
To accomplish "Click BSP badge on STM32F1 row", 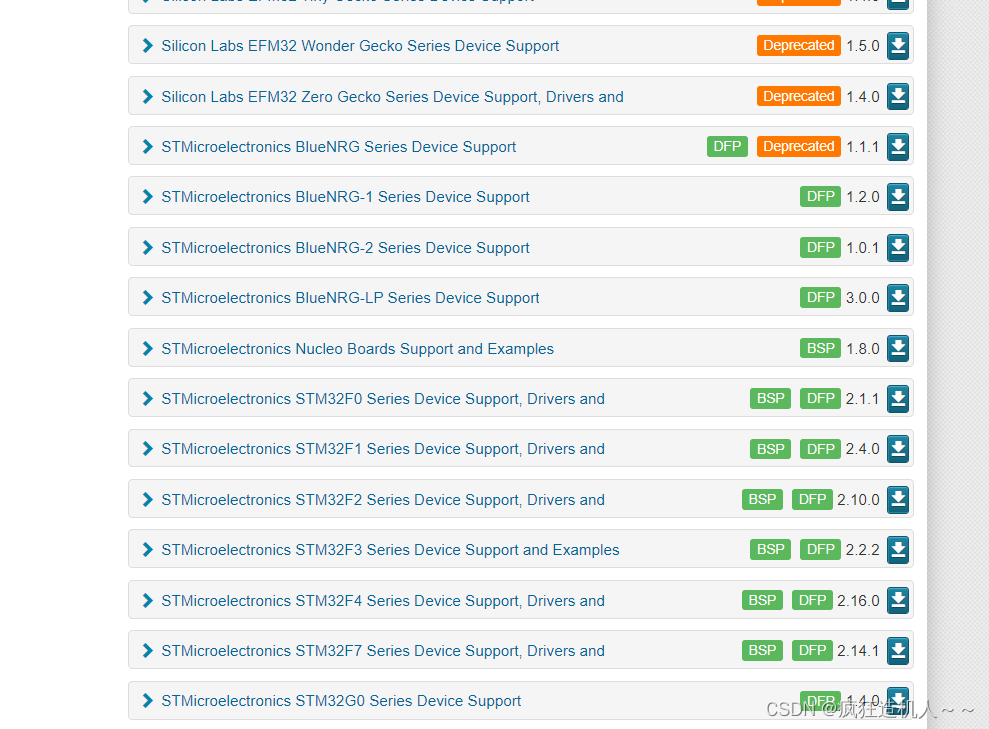I will (770, 449).
